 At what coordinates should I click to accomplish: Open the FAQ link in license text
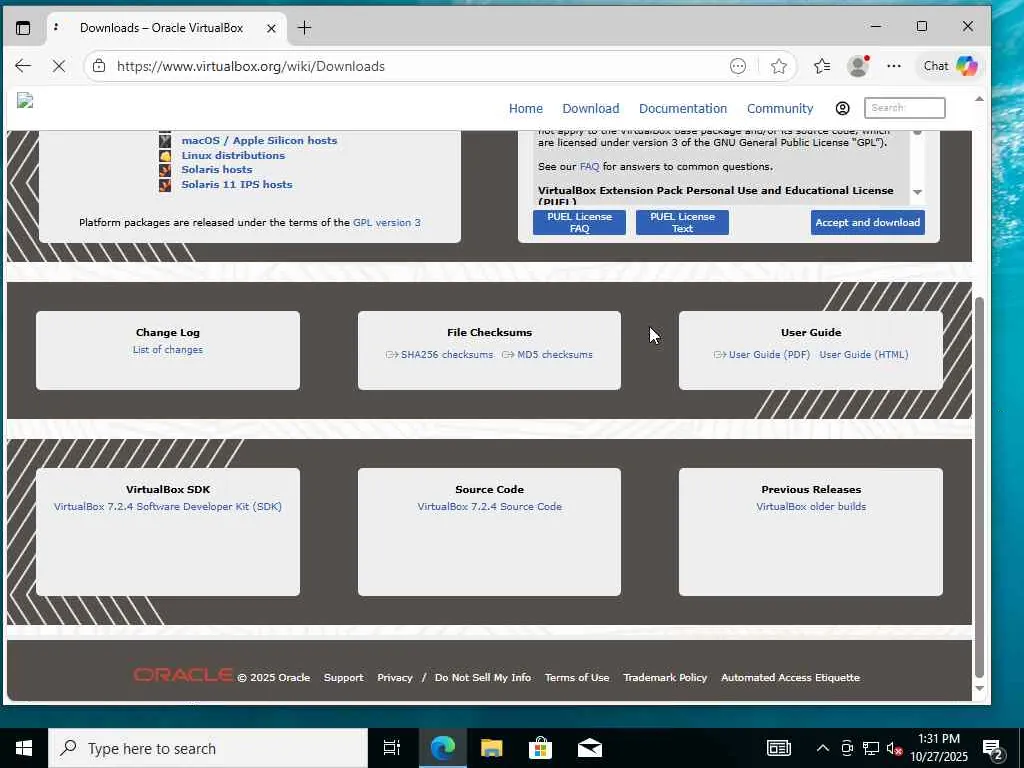[589, 167]
